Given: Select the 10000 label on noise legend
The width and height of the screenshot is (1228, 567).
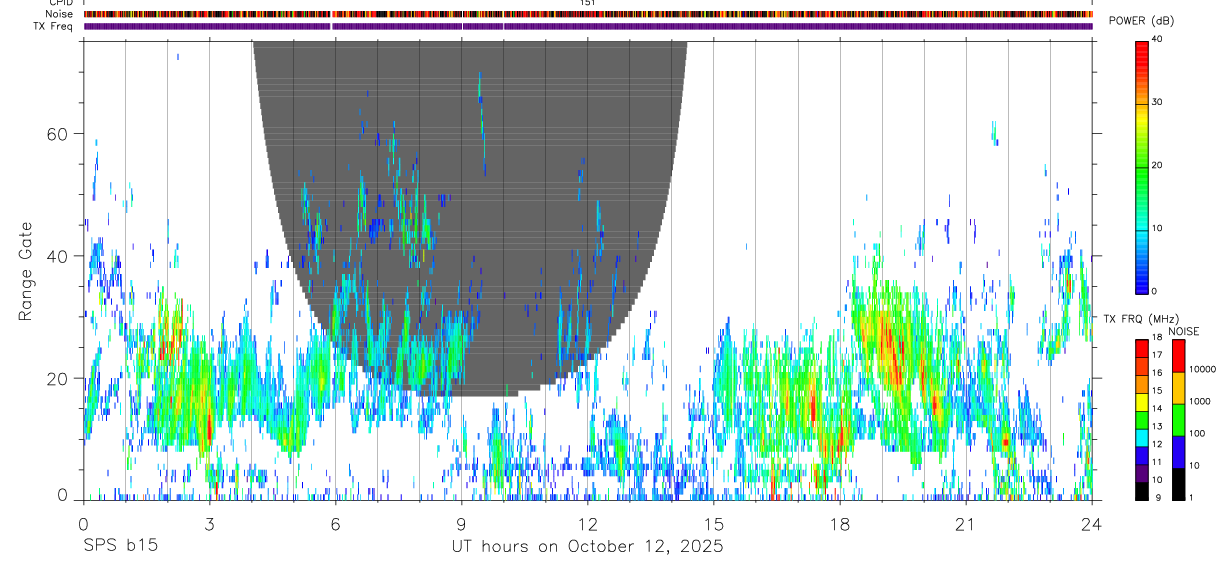Looking at the screenshot, I should pyautogui.click(x=1201, y=369).
